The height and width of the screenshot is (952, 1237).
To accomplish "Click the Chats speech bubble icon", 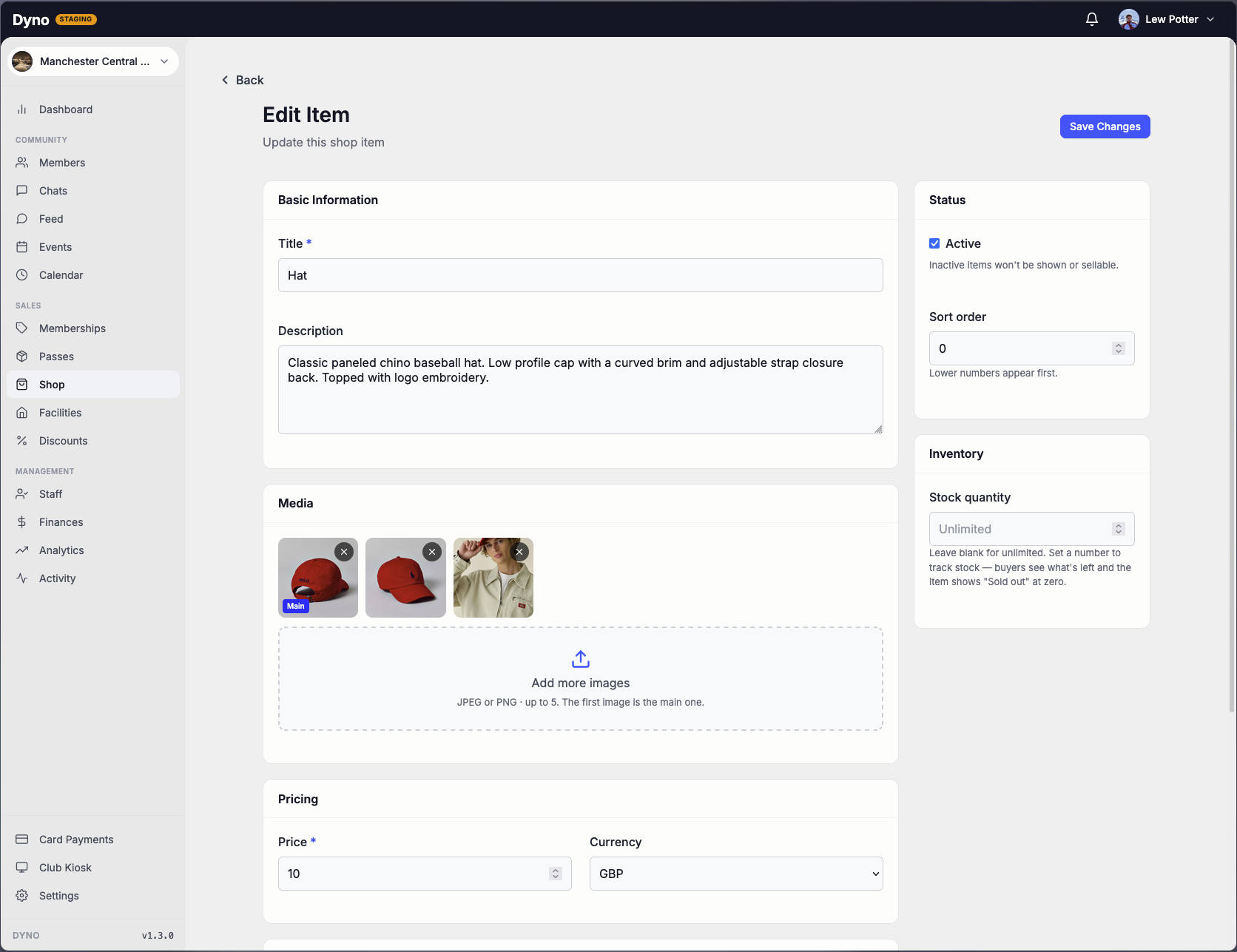I will pos(22,191).
